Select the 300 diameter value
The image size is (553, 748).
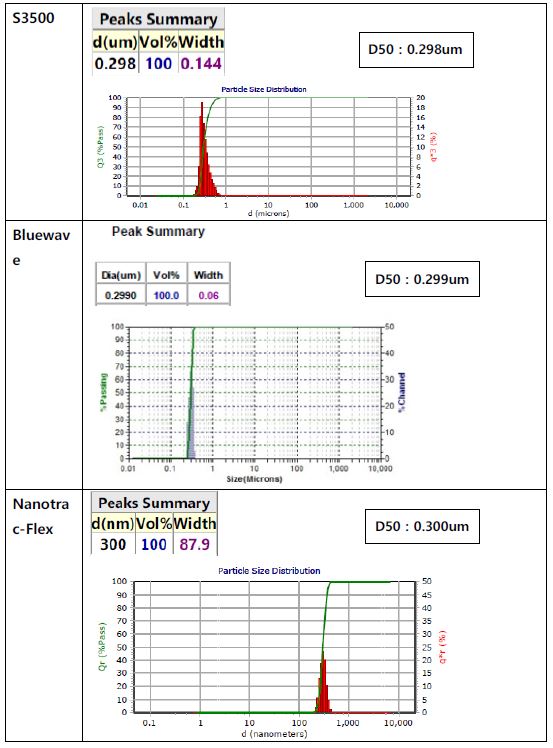(113, 544)
